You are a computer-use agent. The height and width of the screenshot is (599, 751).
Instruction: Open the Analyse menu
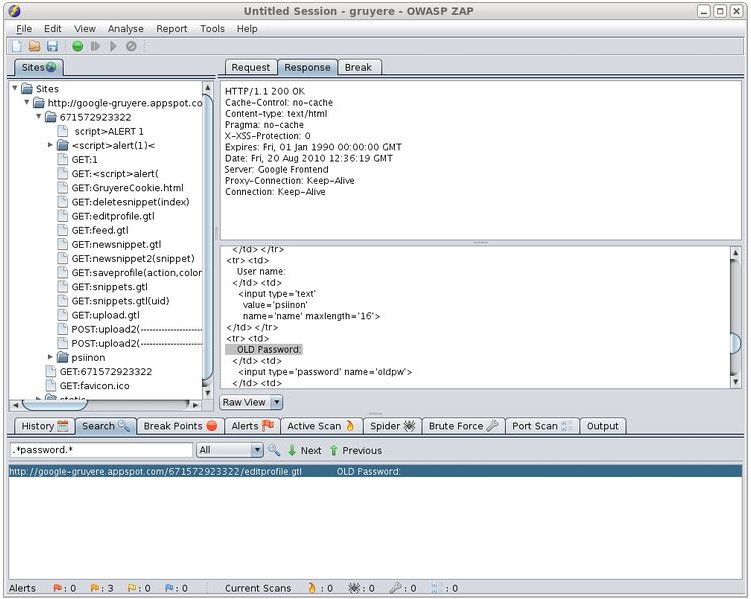click(x=125, y=29)
